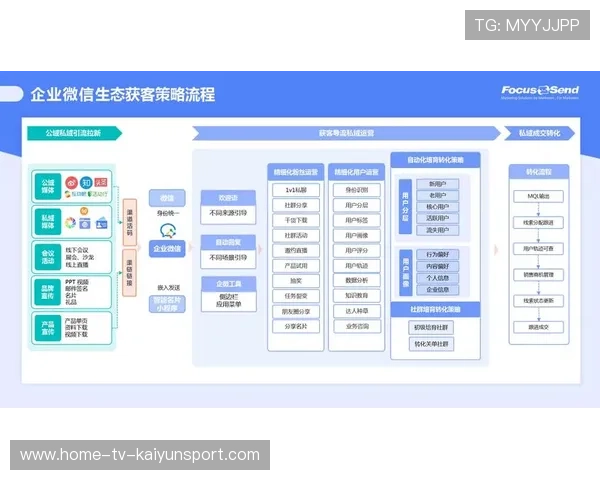Click the 内容偏好 box
Screen dimensions: 600x480
coord(437,266)
